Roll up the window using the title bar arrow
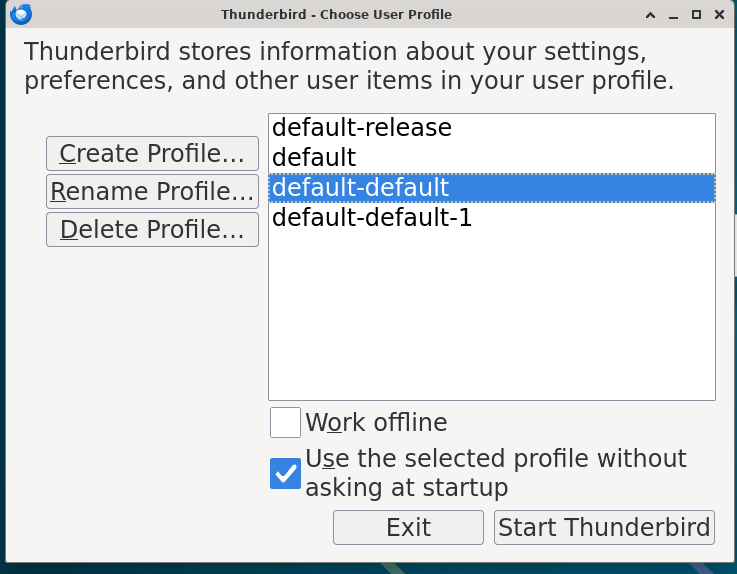 point(652,15)
